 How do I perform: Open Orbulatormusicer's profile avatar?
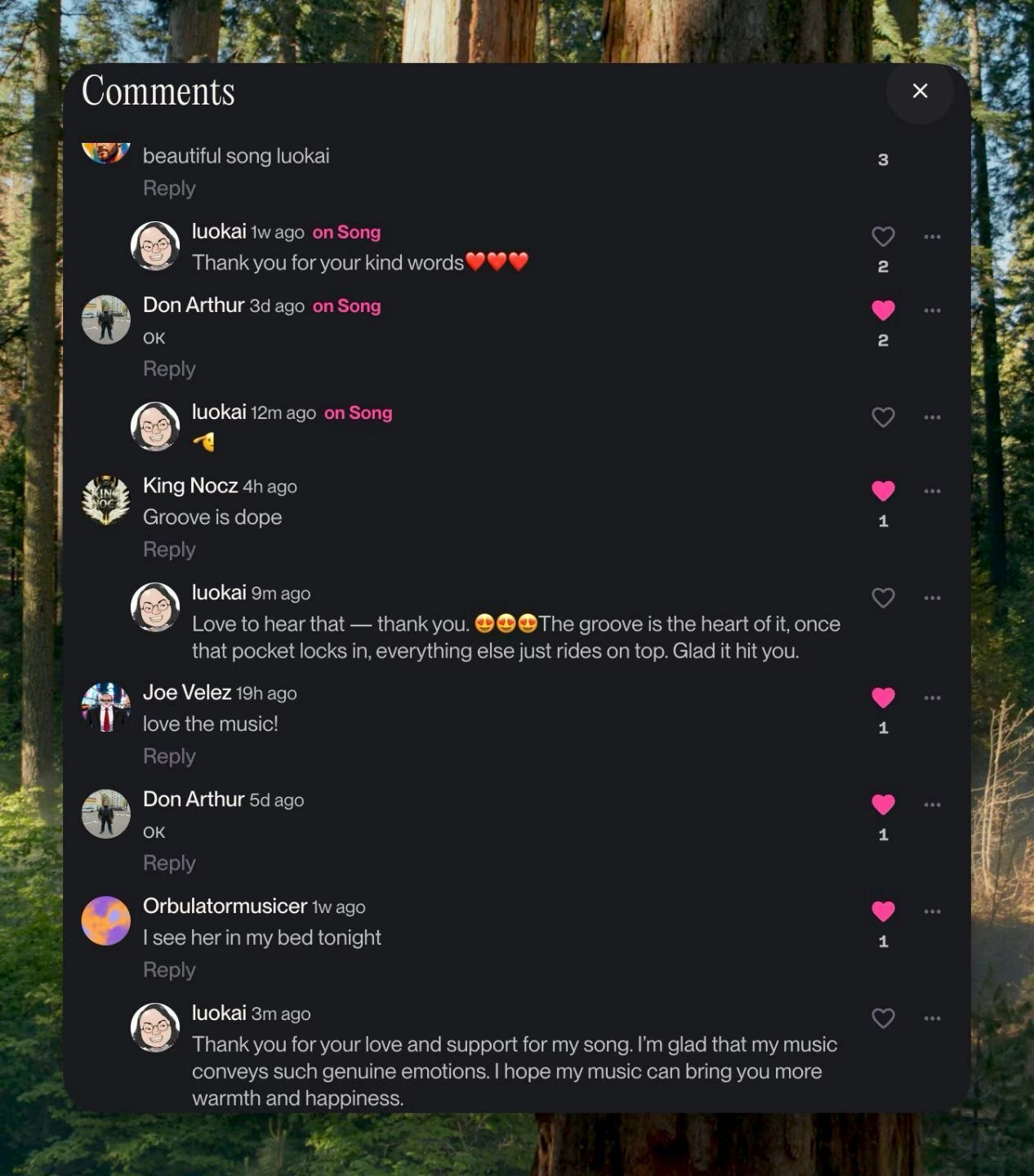click(106, 920)
